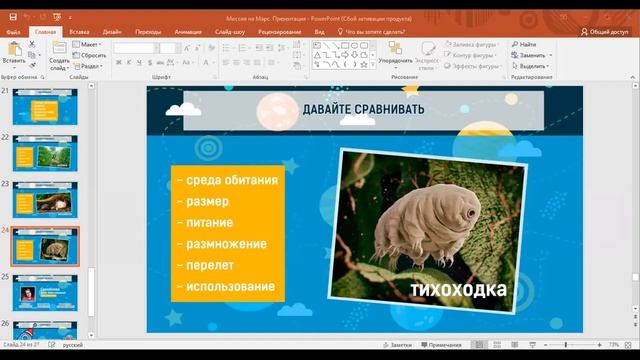This screenshot has height=360, width=640.
Task: Increase font size with the large A icon
Action: click(187, 48)
